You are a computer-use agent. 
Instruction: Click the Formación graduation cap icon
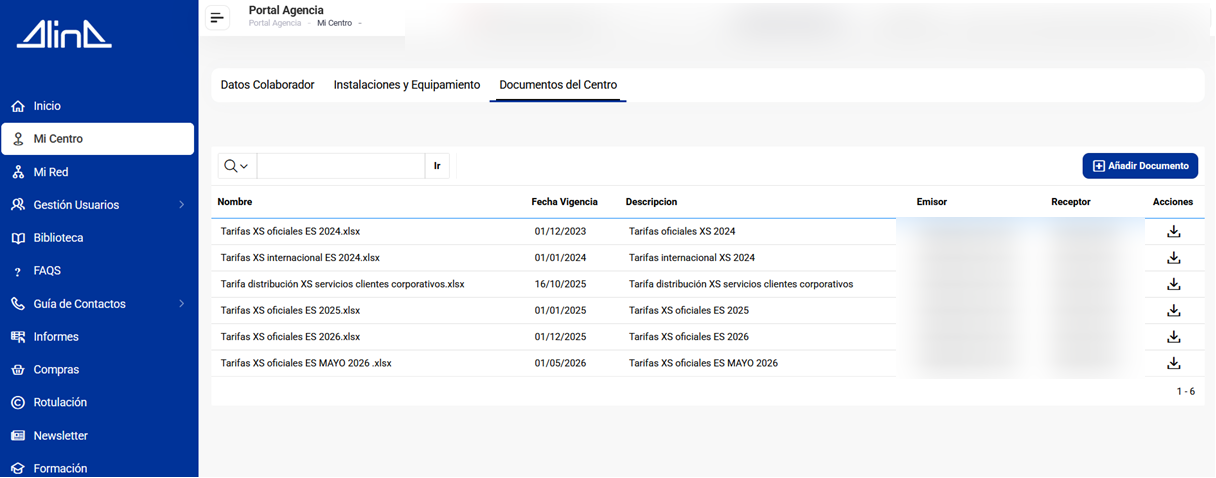pyautogui.click(x=18, y=469)
